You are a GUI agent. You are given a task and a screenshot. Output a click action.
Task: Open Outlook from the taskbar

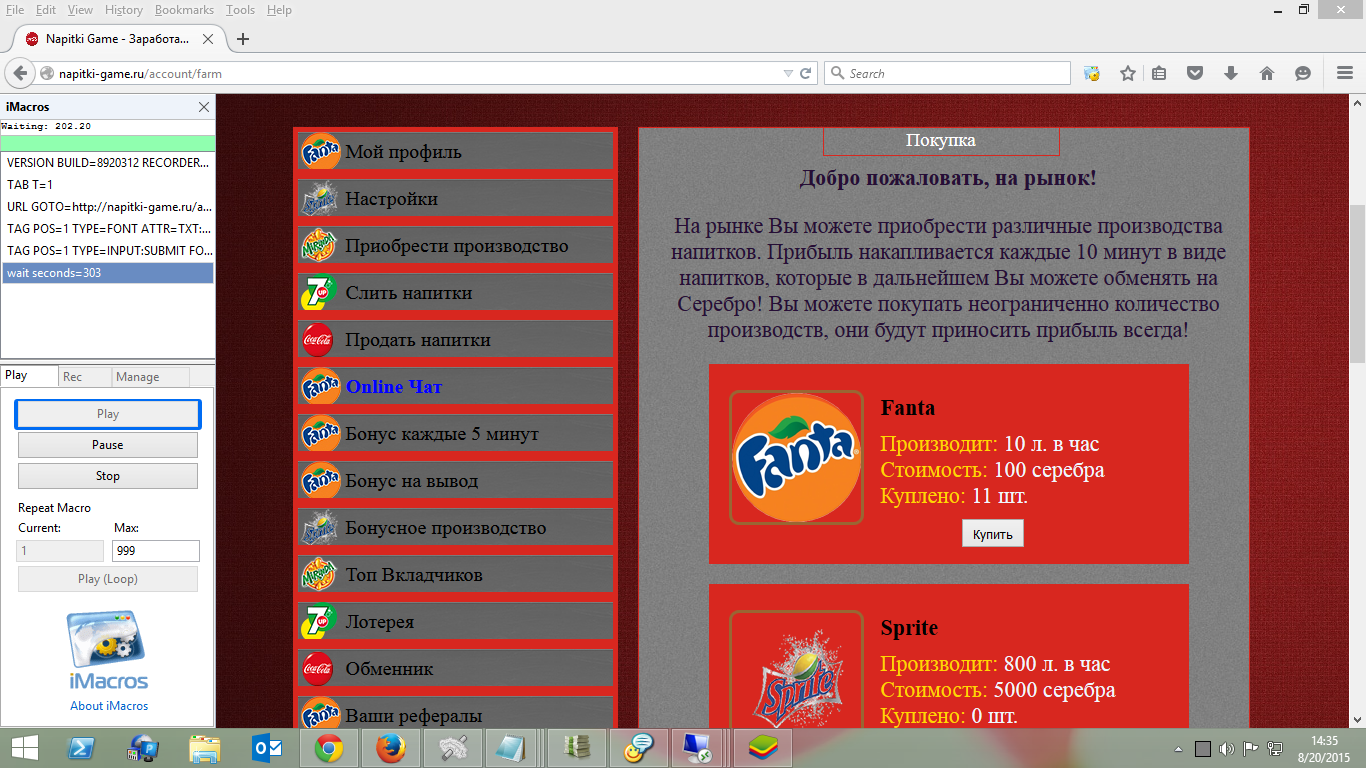coord(267,747)
